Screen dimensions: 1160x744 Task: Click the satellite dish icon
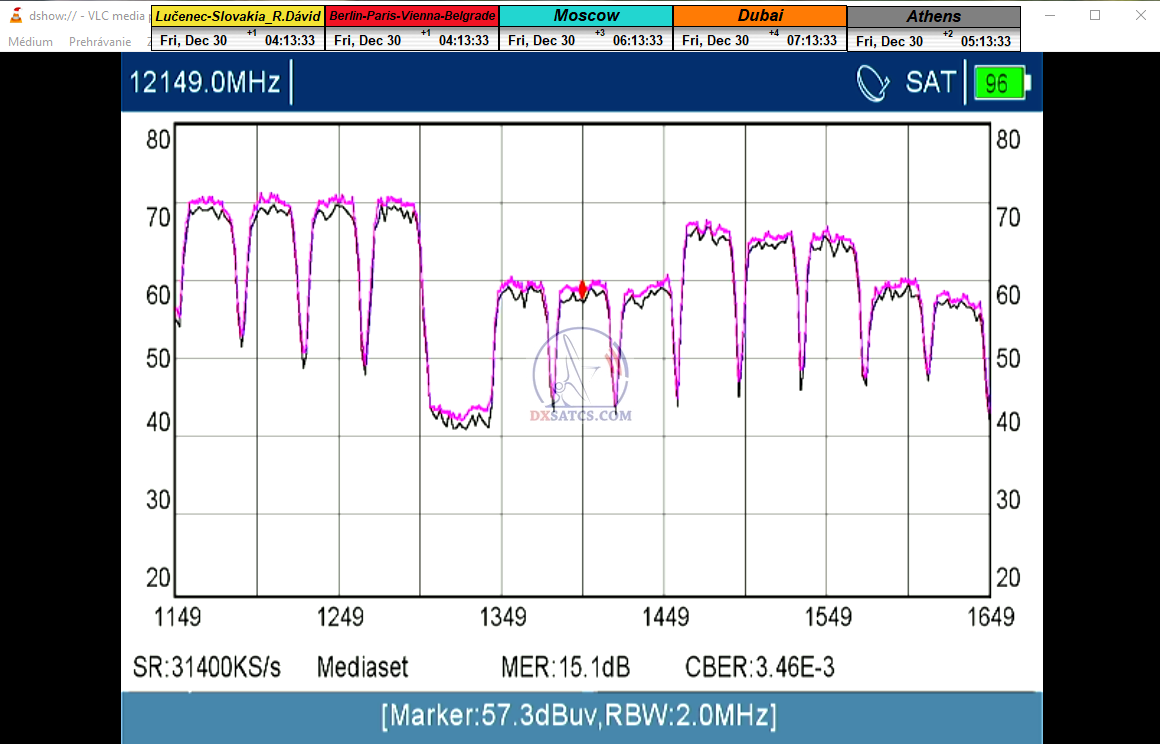pyautogui.click(x=873, y=82)
